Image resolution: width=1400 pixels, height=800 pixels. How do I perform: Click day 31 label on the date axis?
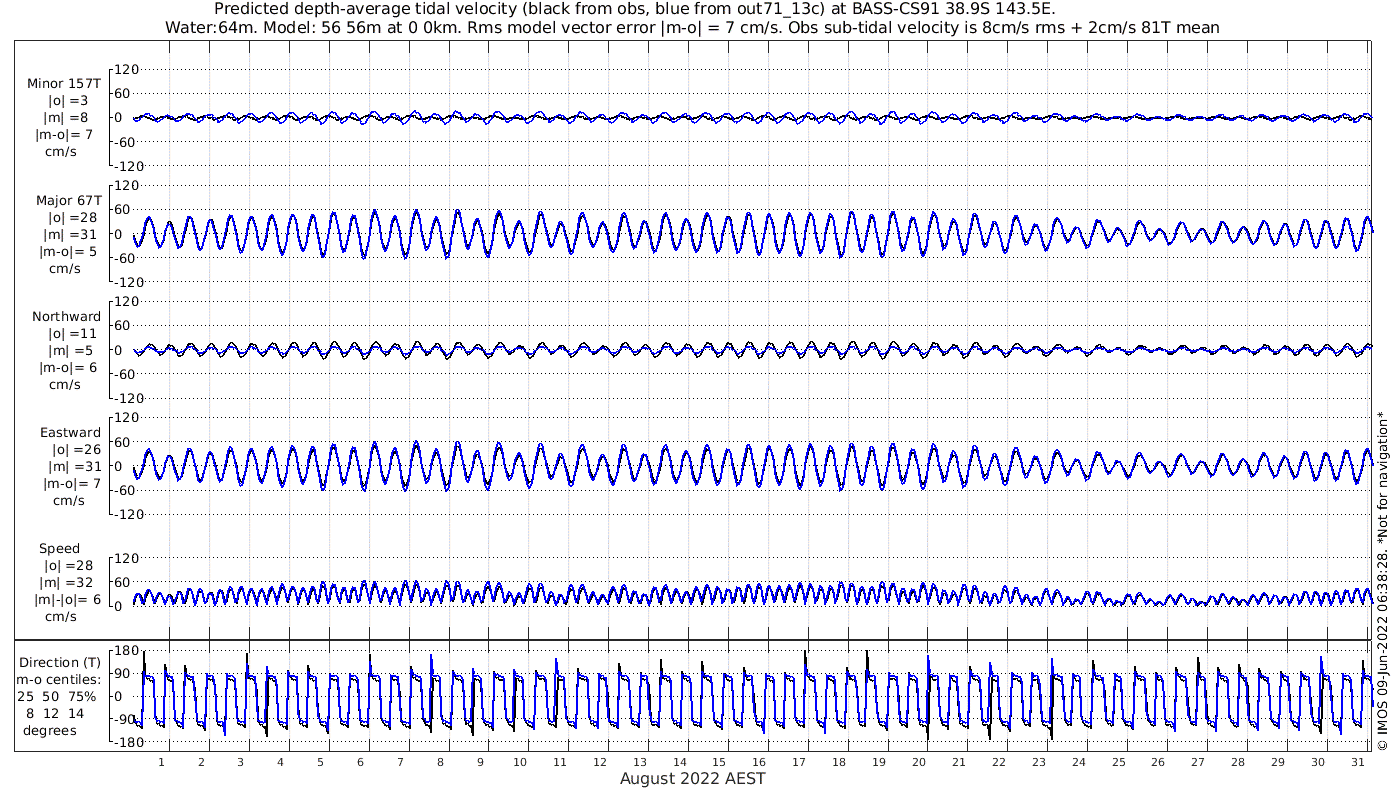pos(1358,762)
